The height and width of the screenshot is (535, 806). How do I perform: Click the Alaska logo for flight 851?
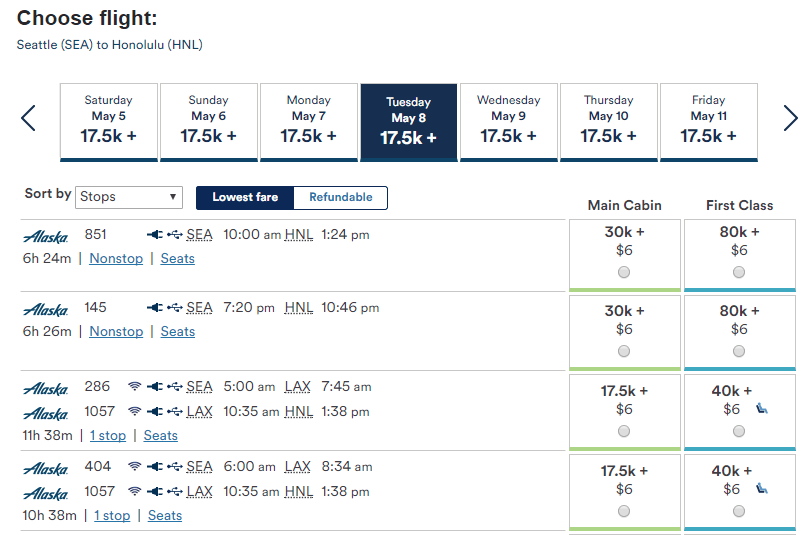click(x=45, y=237)
